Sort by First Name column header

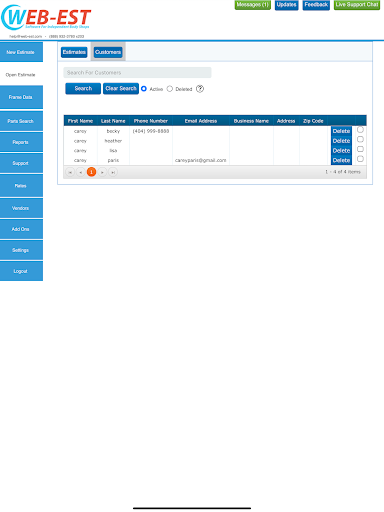coord(80,121)
